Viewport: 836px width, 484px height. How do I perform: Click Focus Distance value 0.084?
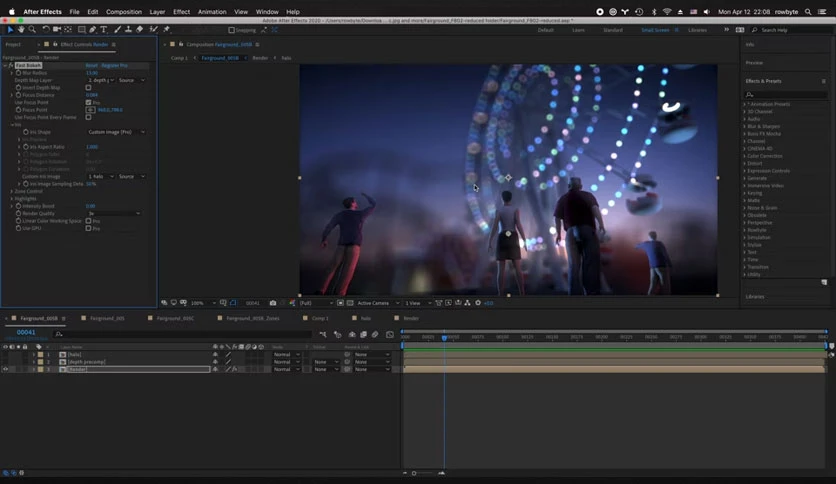[92, 95]
